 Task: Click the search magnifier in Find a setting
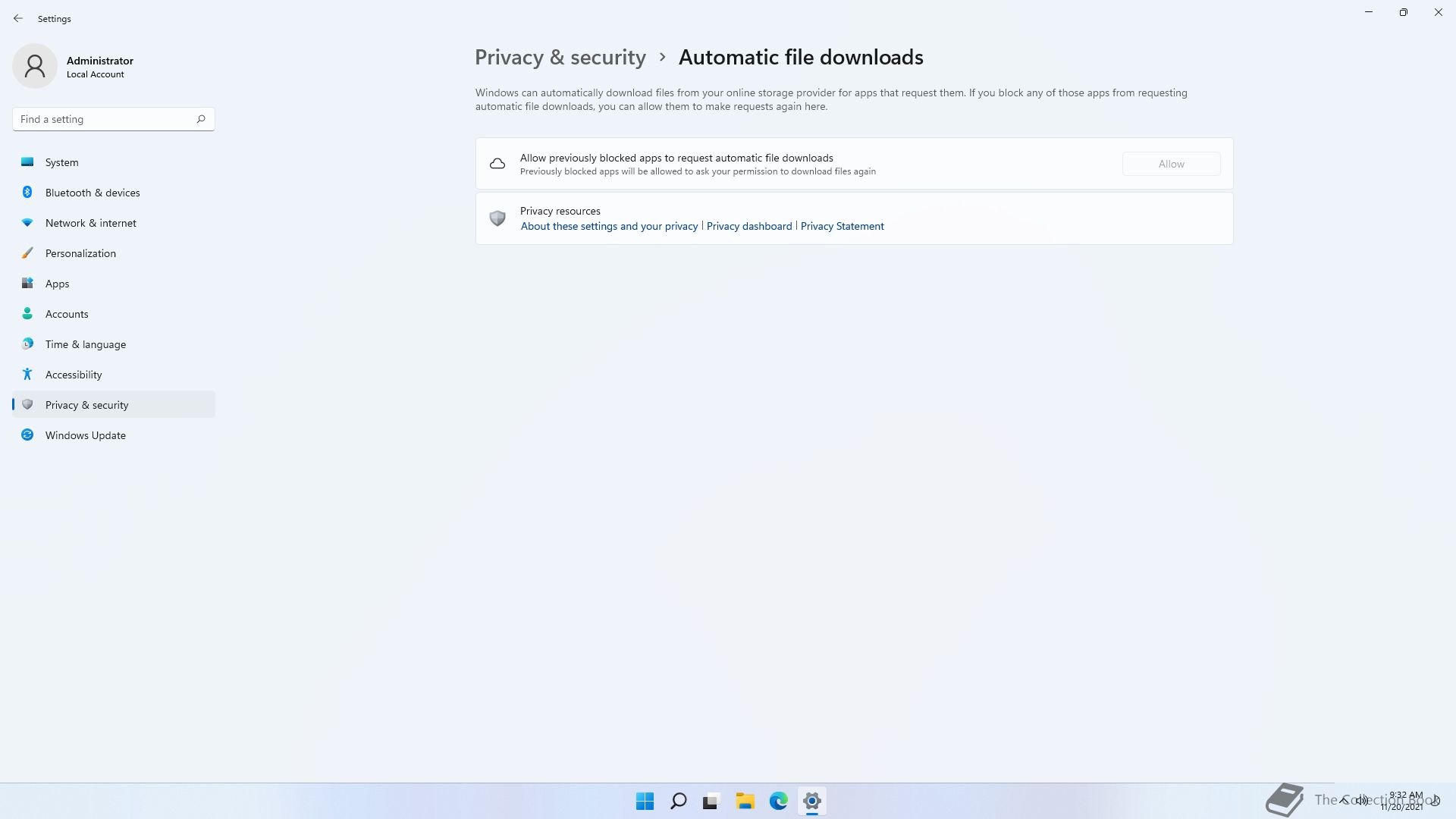click(x=201, y=119)
